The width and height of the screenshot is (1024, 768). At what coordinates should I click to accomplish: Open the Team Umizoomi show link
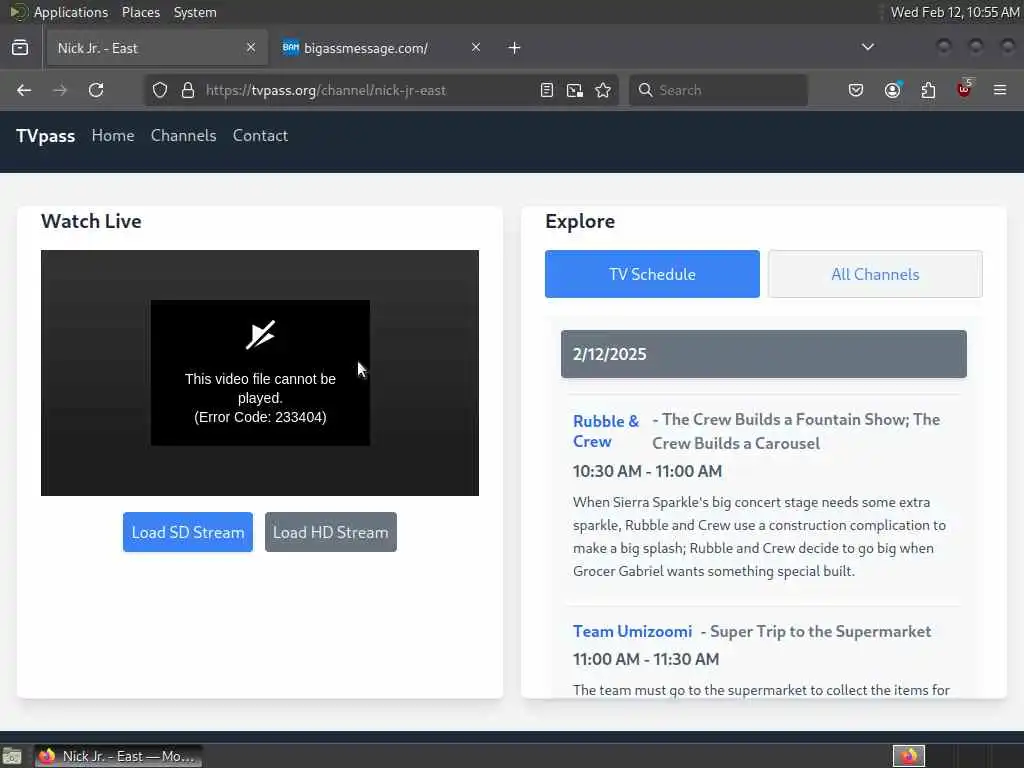pyautogui.click(x=632, y=632)
